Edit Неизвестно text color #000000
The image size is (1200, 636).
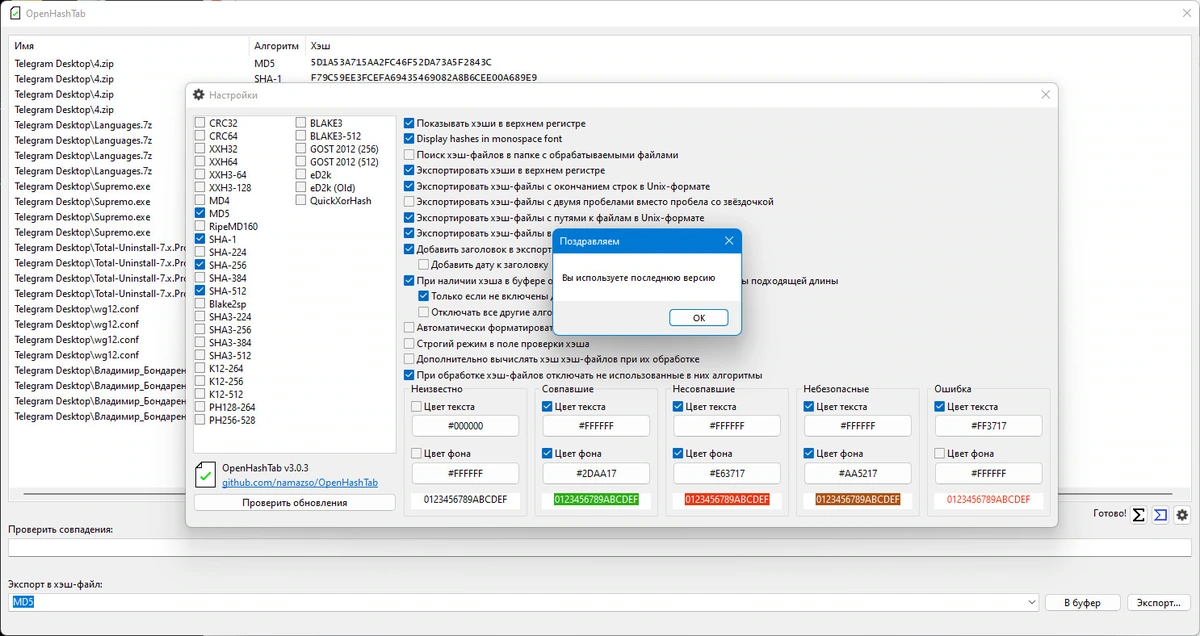point(465,426)
